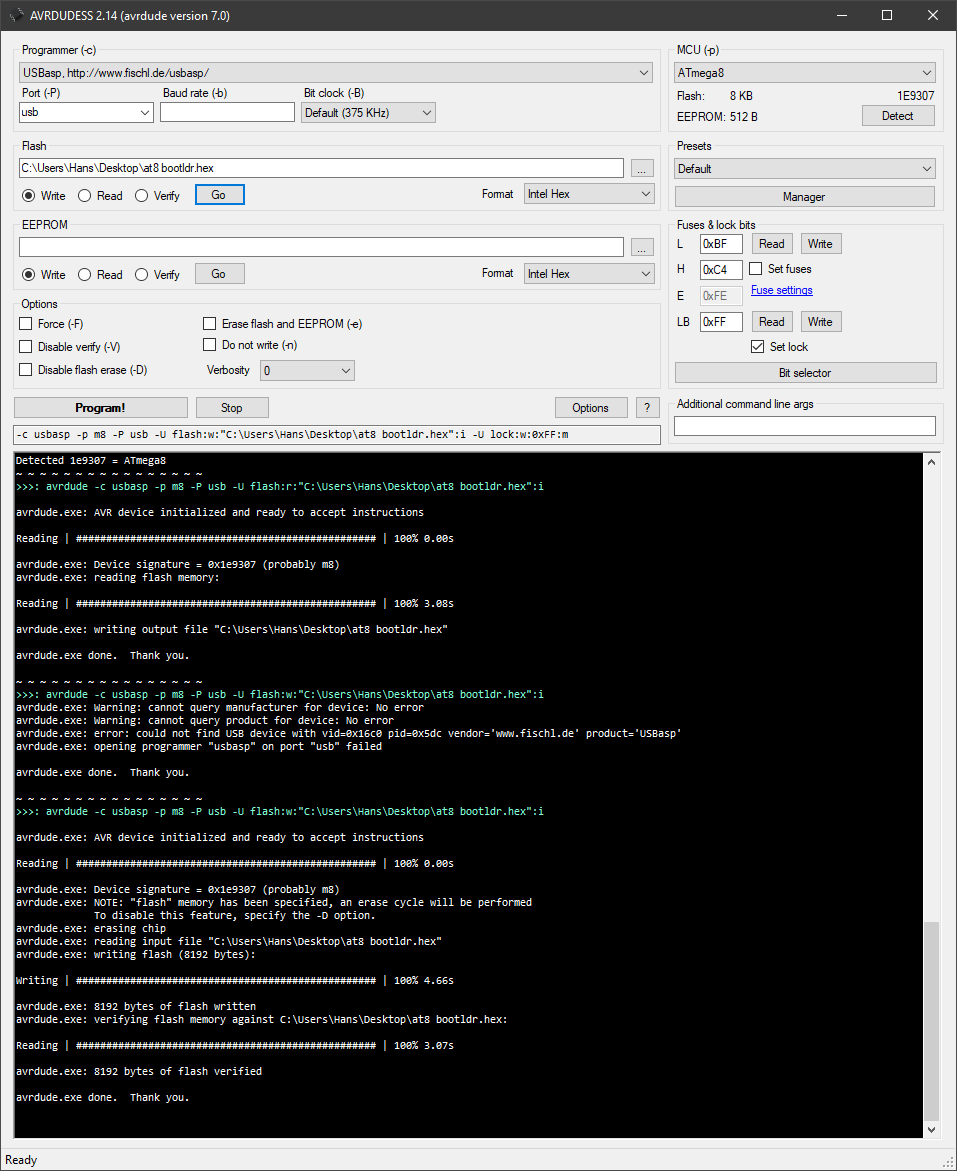
Task: Click the console scrollbar up arrow
Action: click(931, 462)
